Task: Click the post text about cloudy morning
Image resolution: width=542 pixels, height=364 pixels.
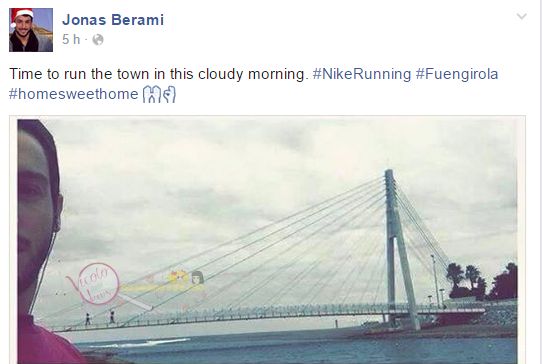Action: point(158,74)
